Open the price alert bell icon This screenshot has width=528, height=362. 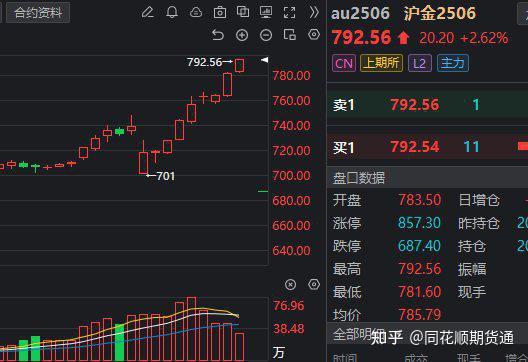(172, 13)
